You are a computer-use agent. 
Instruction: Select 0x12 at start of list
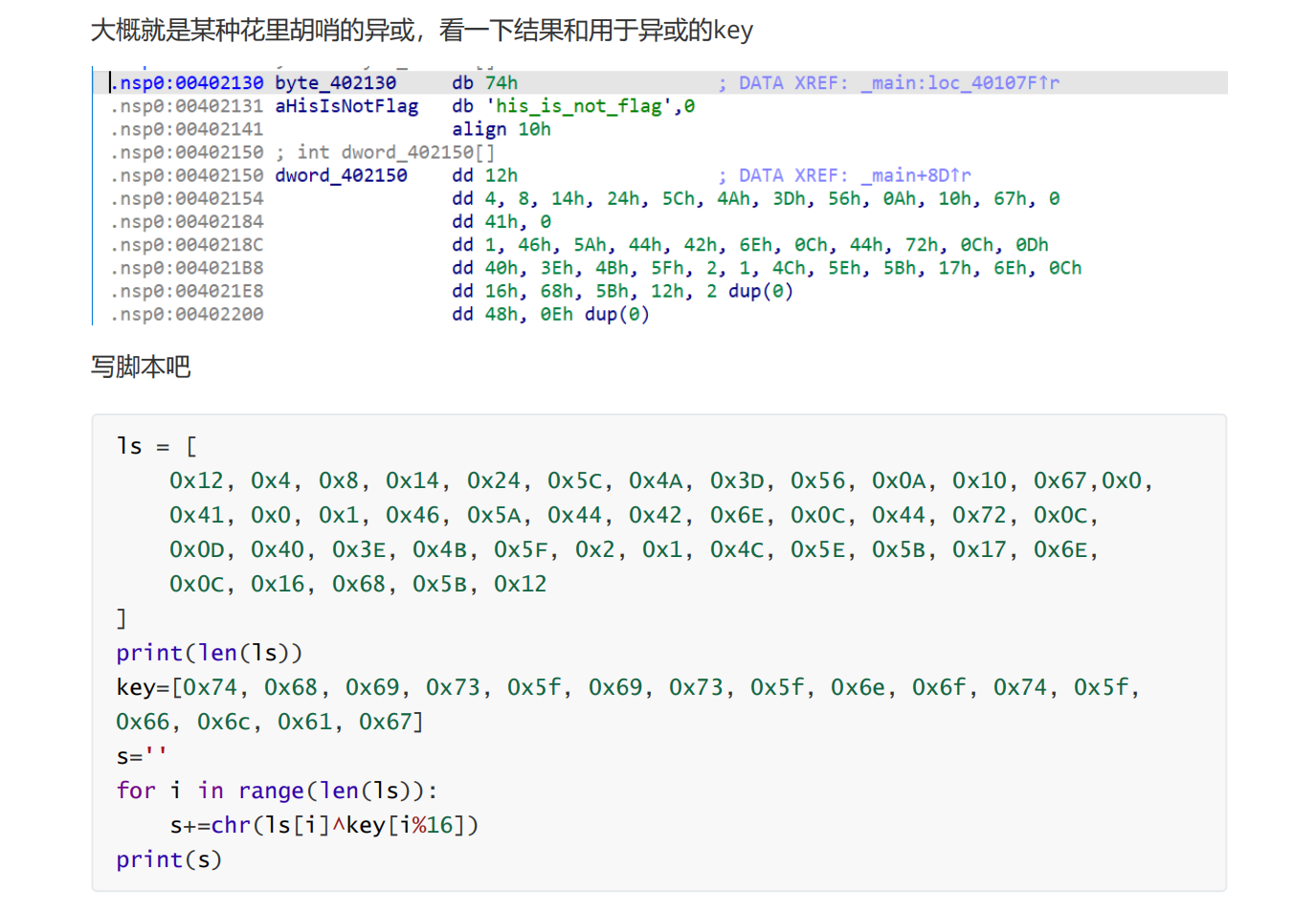pos(196,480)
